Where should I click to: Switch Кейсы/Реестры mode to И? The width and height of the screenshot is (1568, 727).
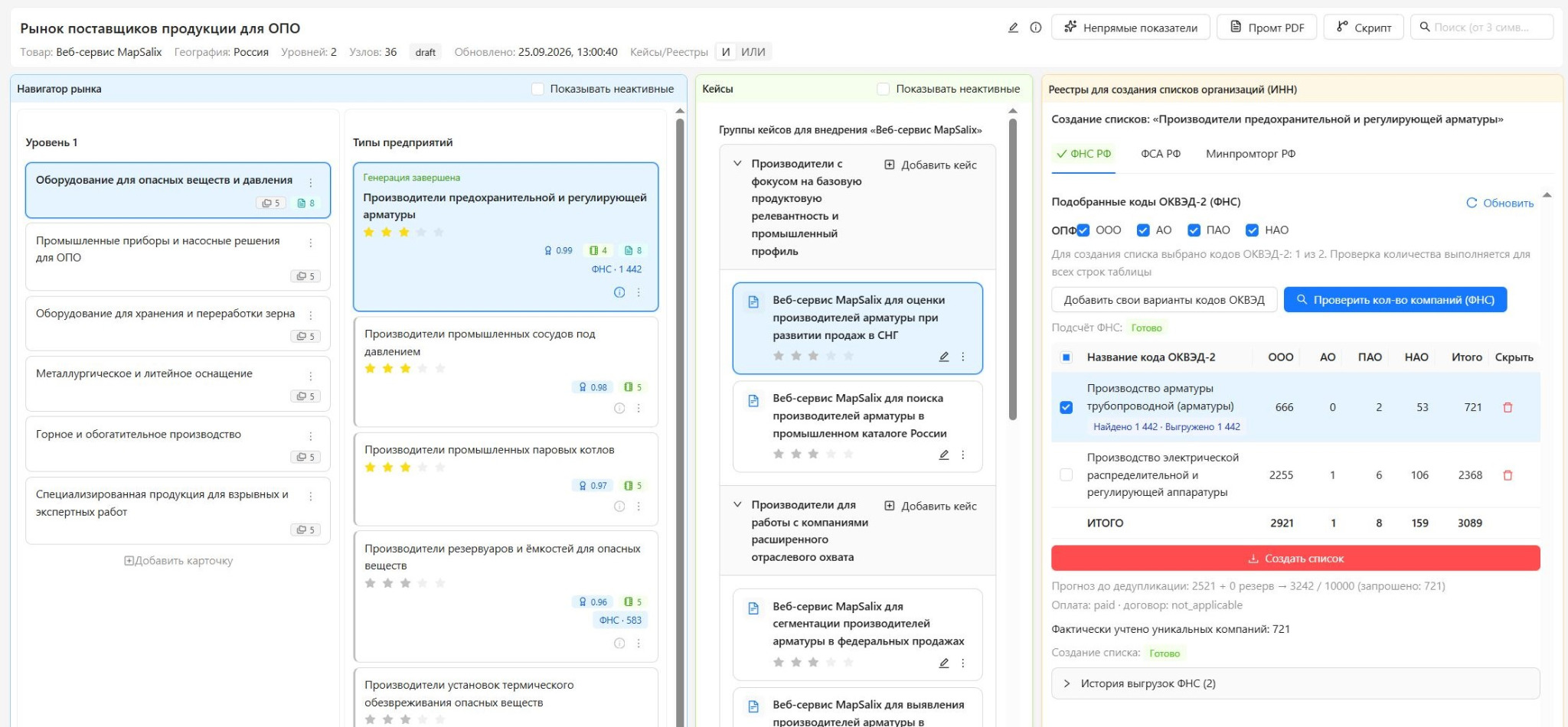click(726, 52)
